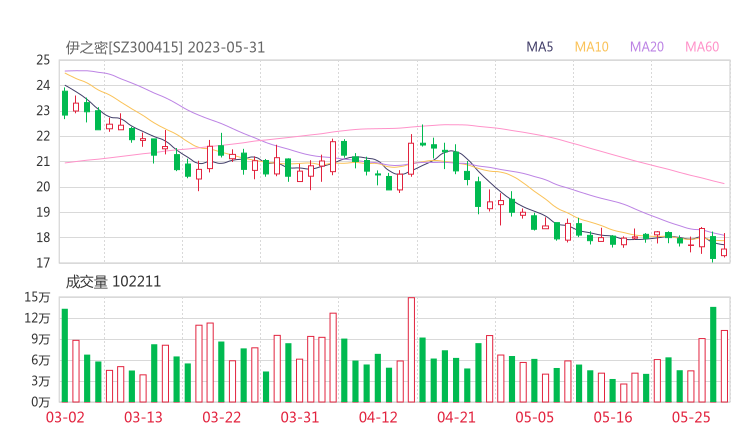The height and width of the screenshot is (440, 740).
Task: Click the 04-21 date axis label
Action: pyautogui.click(x=456, y=417)
